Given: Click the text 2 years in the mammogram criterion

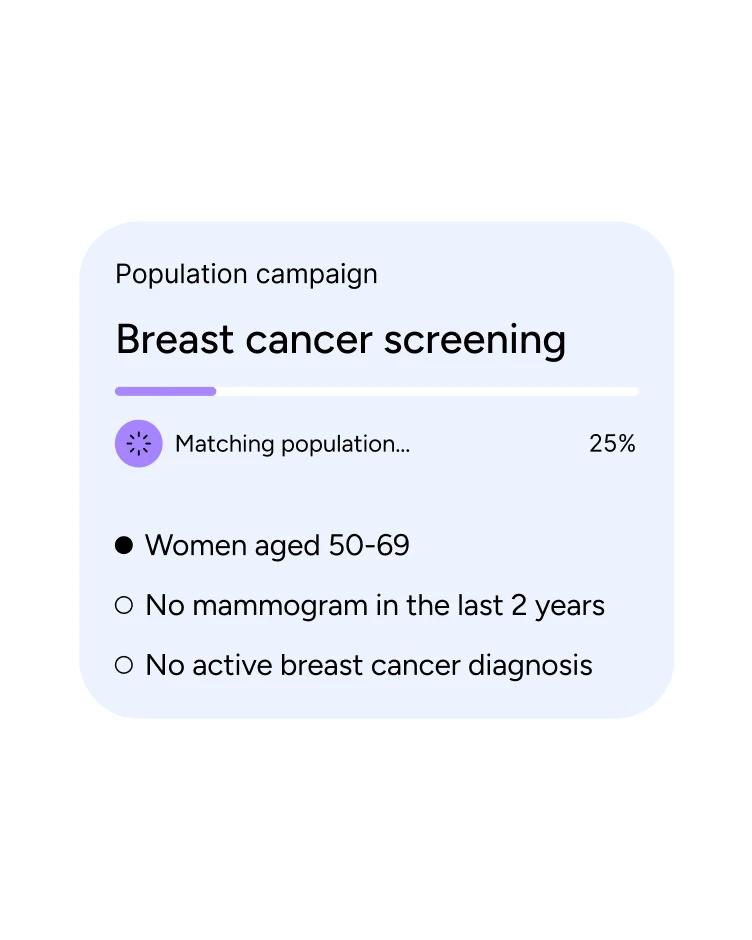Looking at the screenshot, I should coord(558,606).
